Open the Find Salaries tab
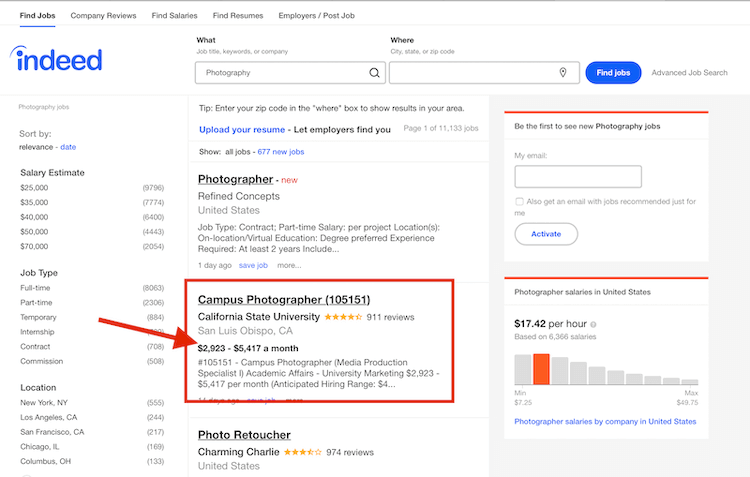The image size is (750, 477). click(x=174, y=16)
